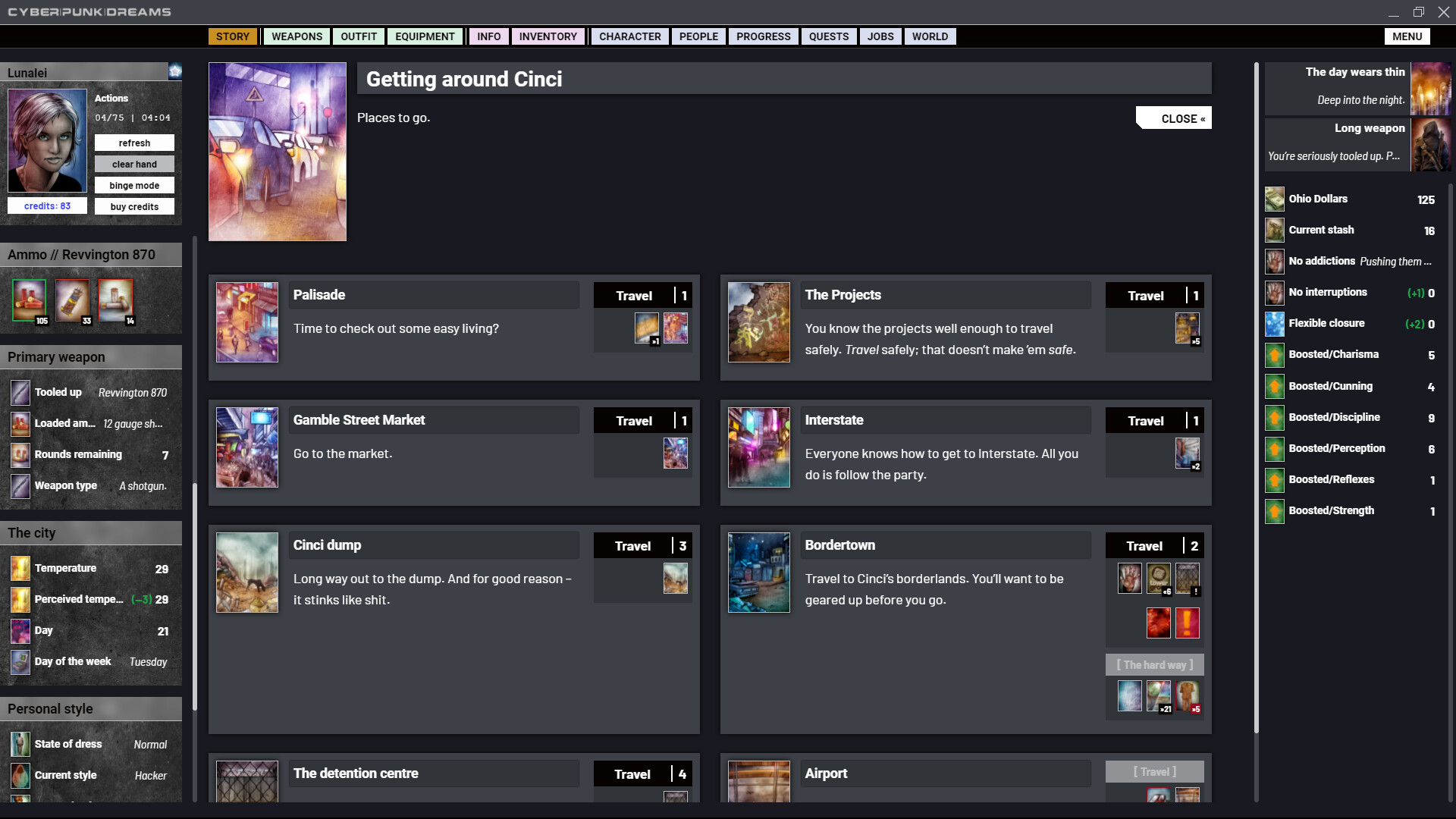Screen dimensions: 1456x819
Task: Select the first shotgun shell ammo icon
Action: 29,300
